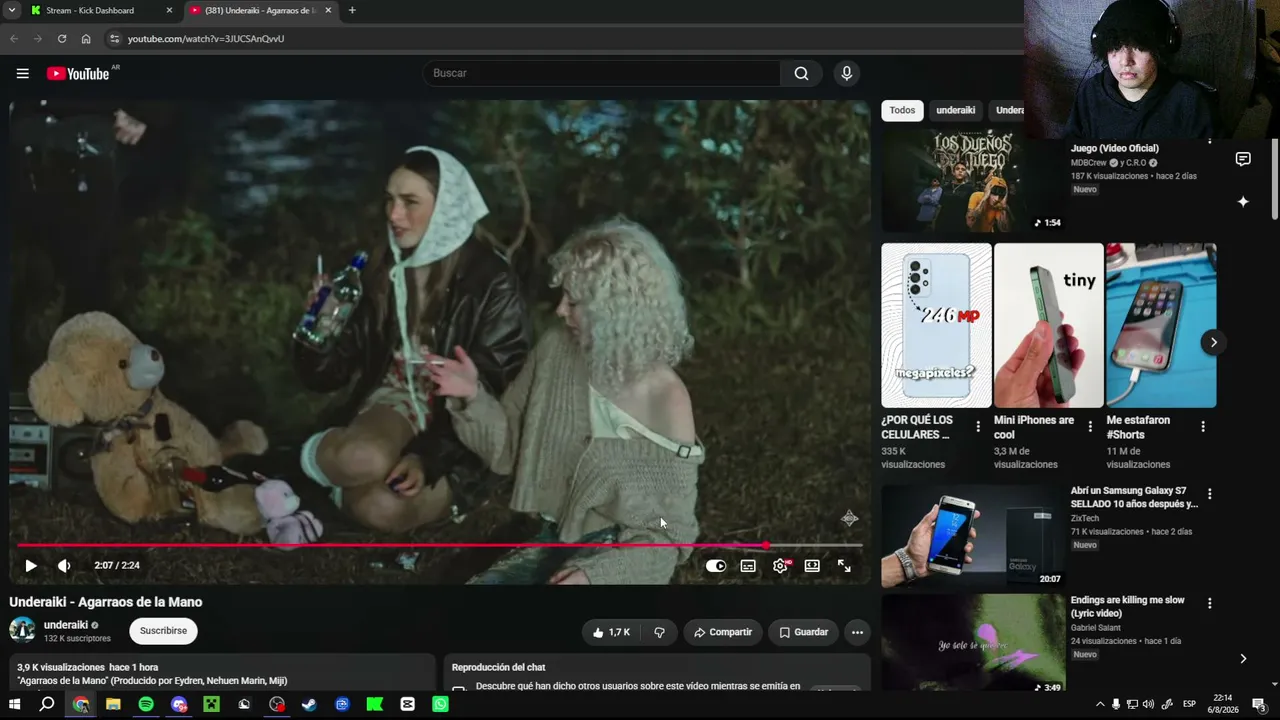Open File Explorer from the taskbar
1280x720 pixels.
coord(113,704)
